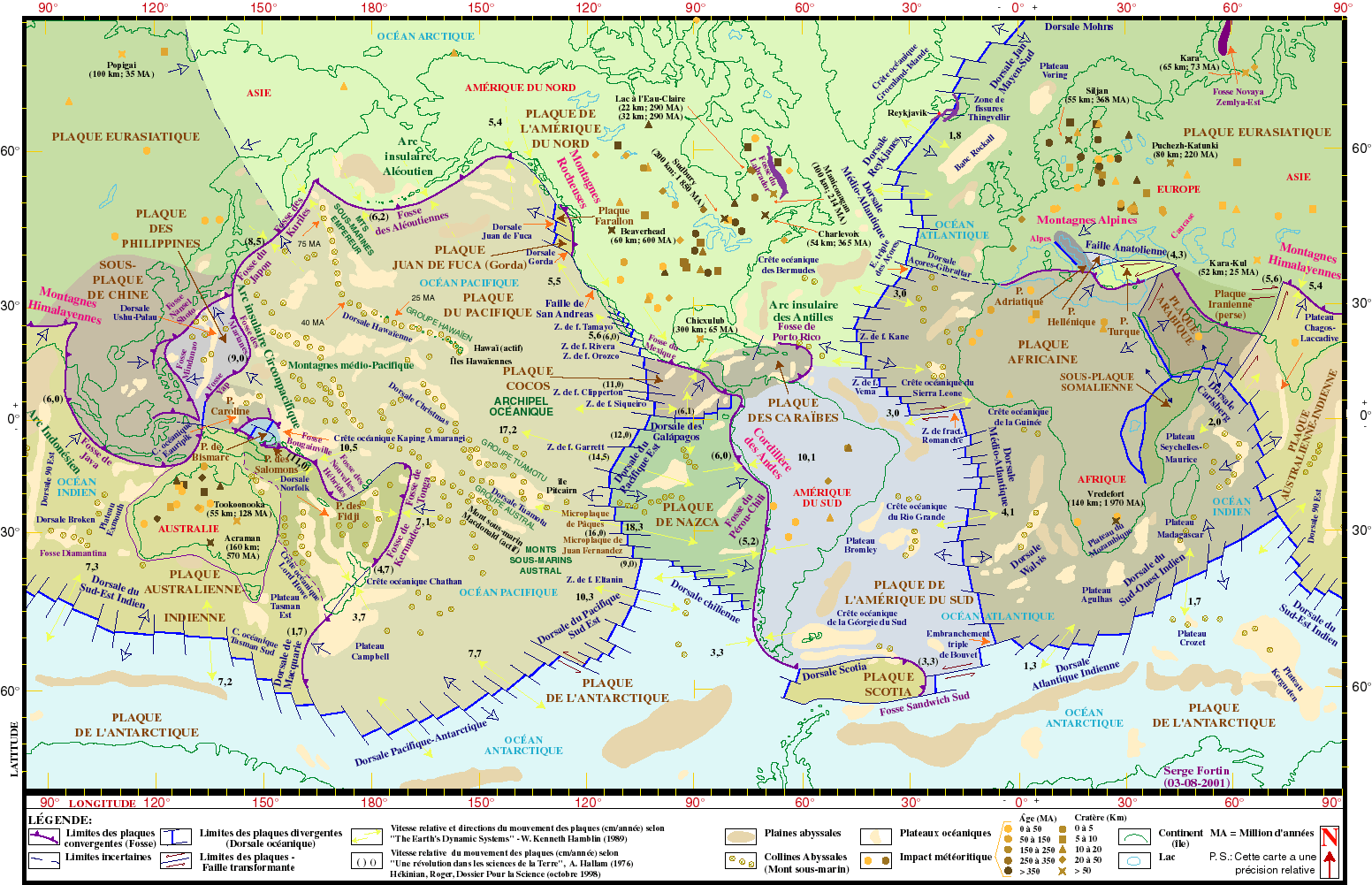Screen dimensions: 1372x885
Task: Click the 'Dorsale Pacifique-Antarctique' label
Action: (421, 744)
